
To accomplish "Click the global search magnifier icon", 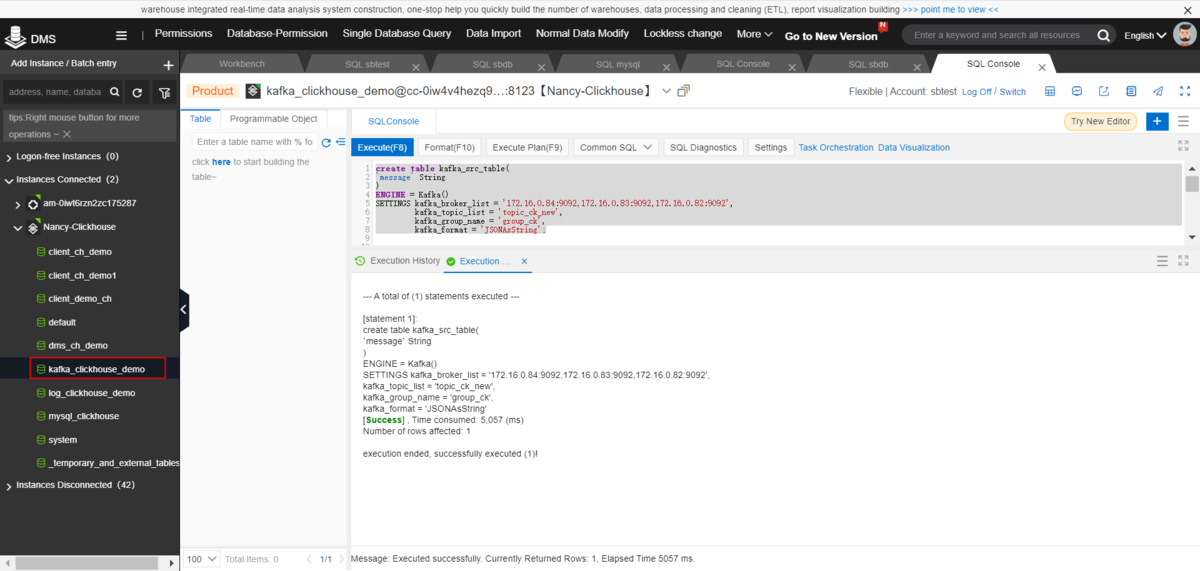I will (1104, 35).
